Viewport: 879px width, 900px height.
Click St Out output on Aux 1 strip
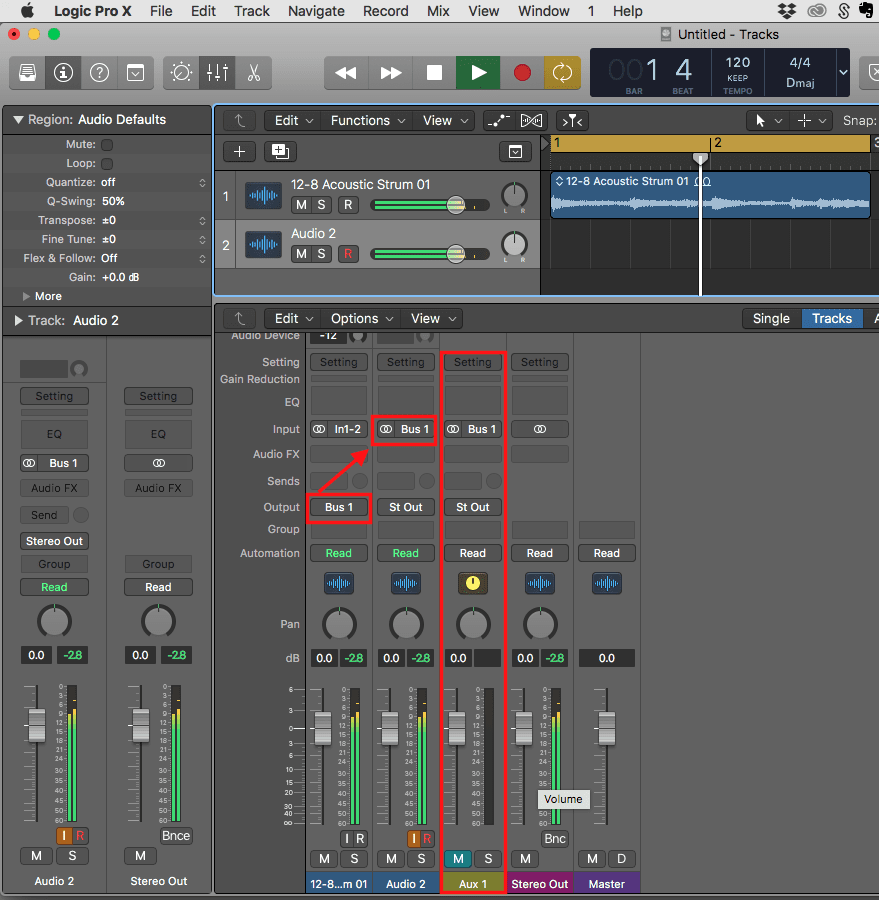point(473,507)
